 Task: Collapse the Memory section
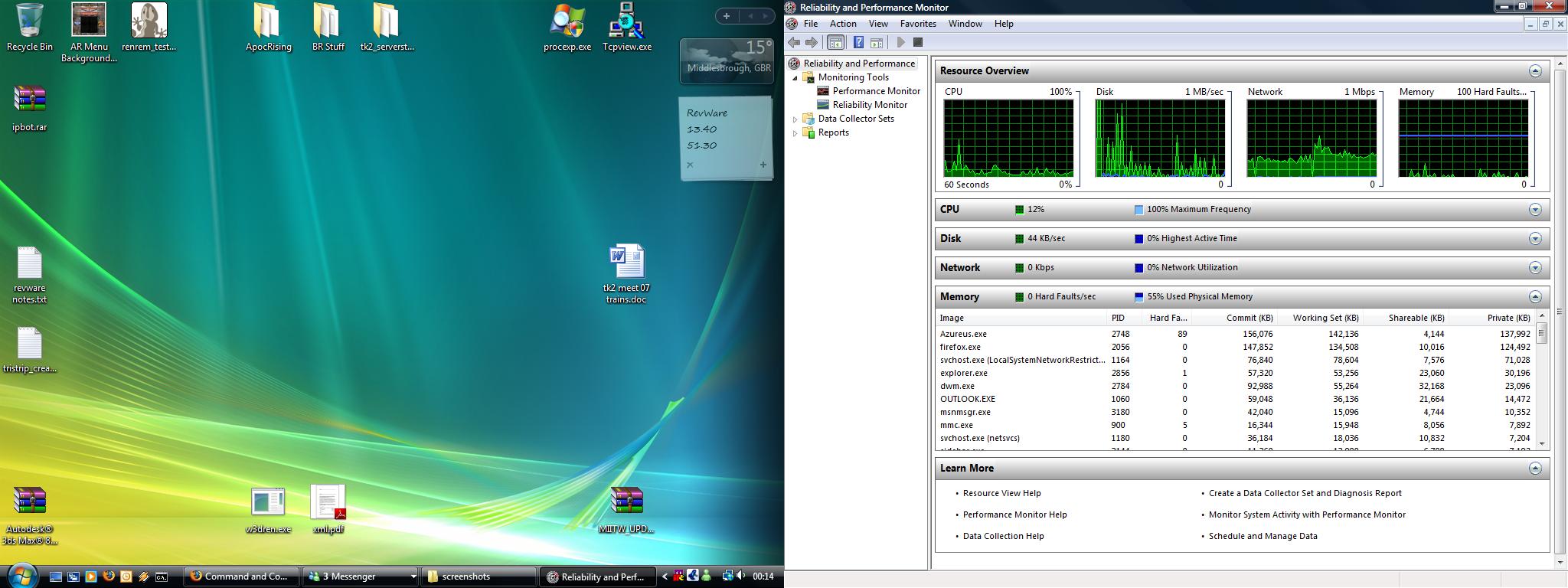click(x=1534, y=297)
